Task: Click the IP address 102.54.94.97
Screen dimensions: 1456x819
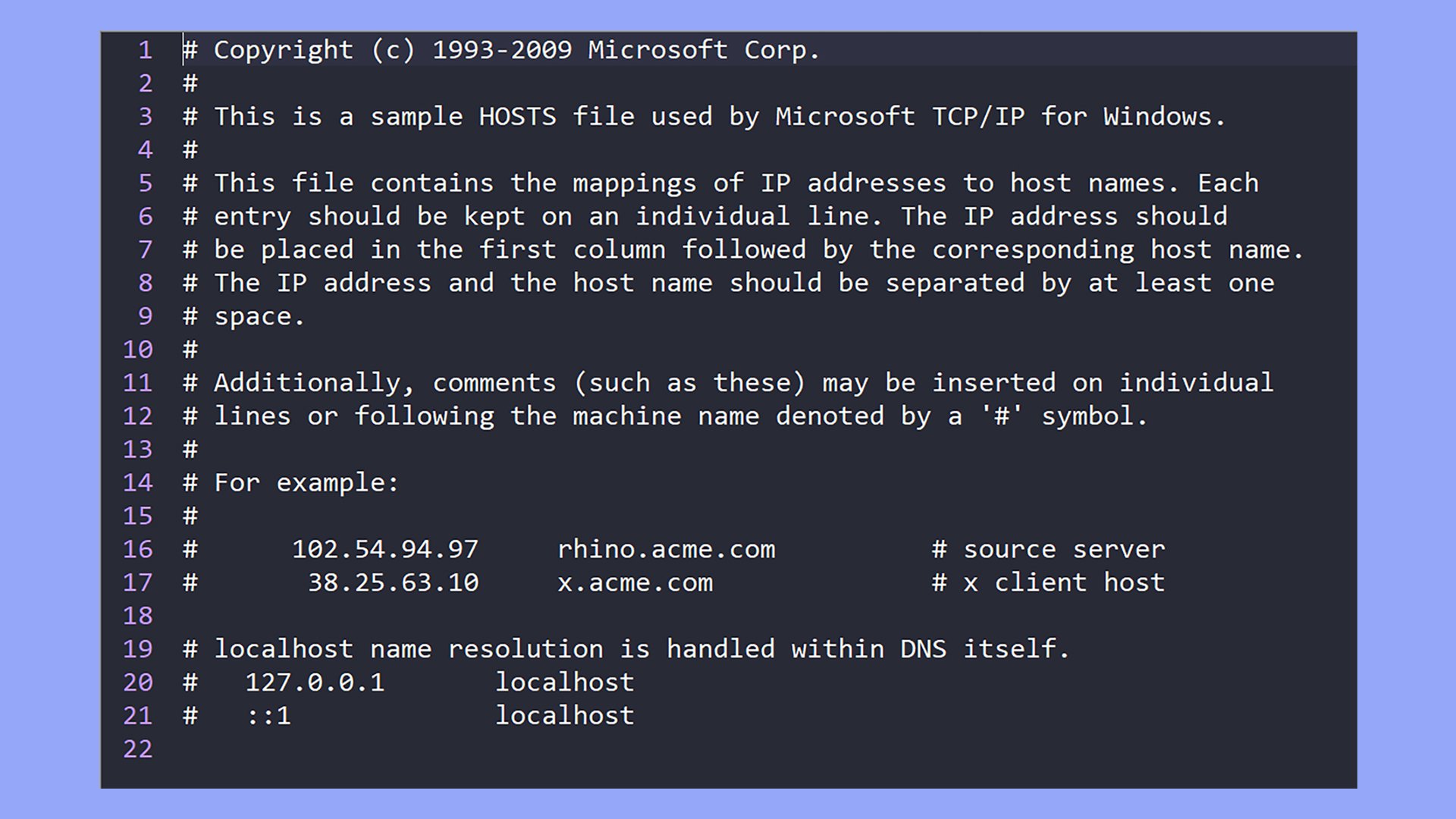Action: (385, 549)
